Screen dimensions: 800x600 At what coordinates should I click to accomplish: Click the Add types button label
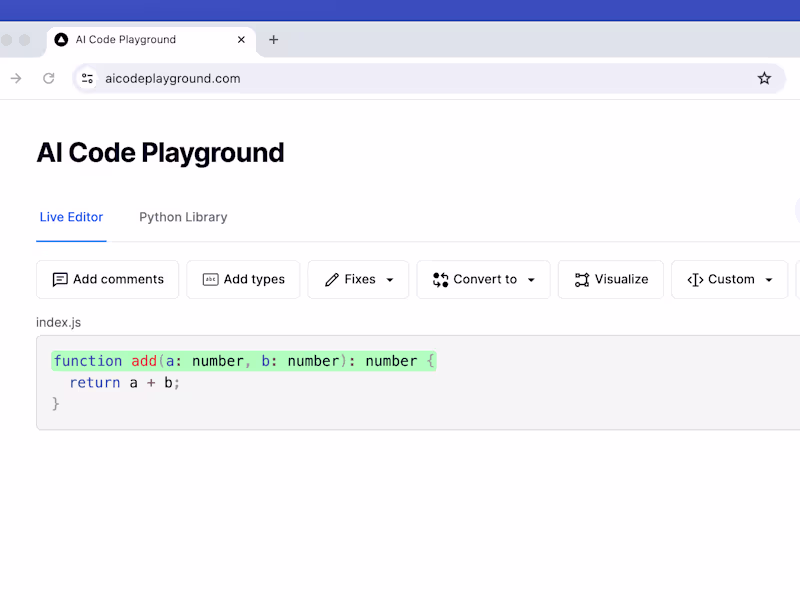(x=254, y=280)
